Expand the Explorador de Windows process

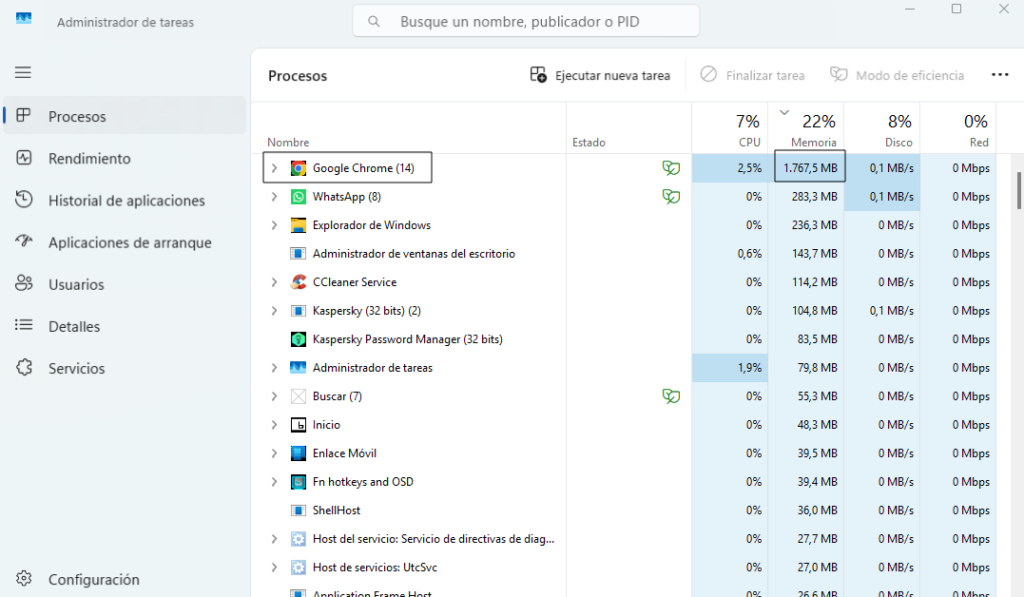click(274, 225)
